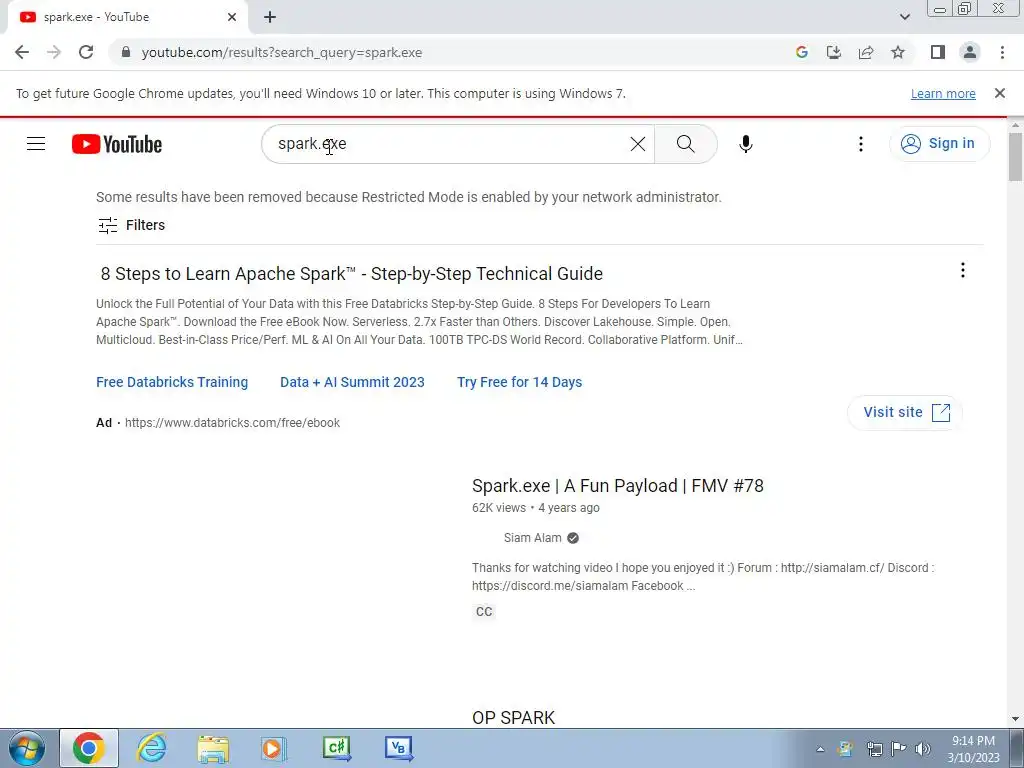
Task: Click the CC closed captions badge
Action: (x=484, y=612)
